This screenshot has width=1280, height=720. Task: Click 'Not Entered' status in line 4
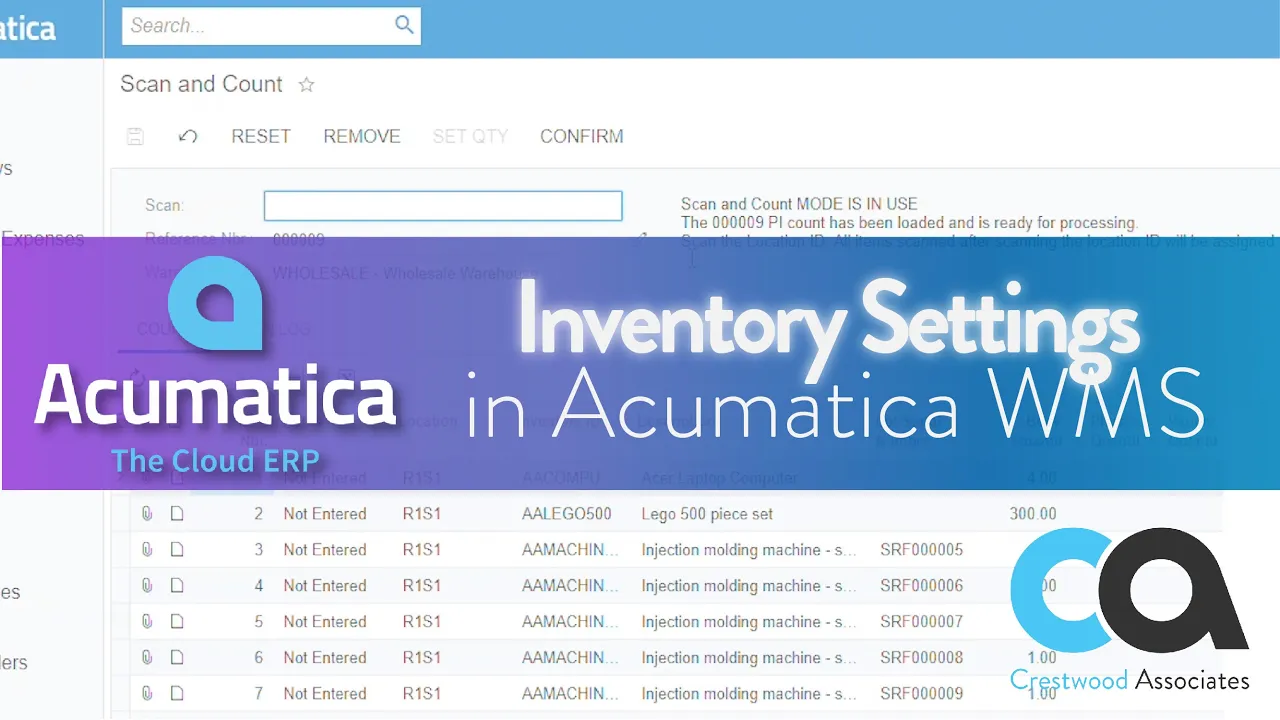click(x=325, y=586)
